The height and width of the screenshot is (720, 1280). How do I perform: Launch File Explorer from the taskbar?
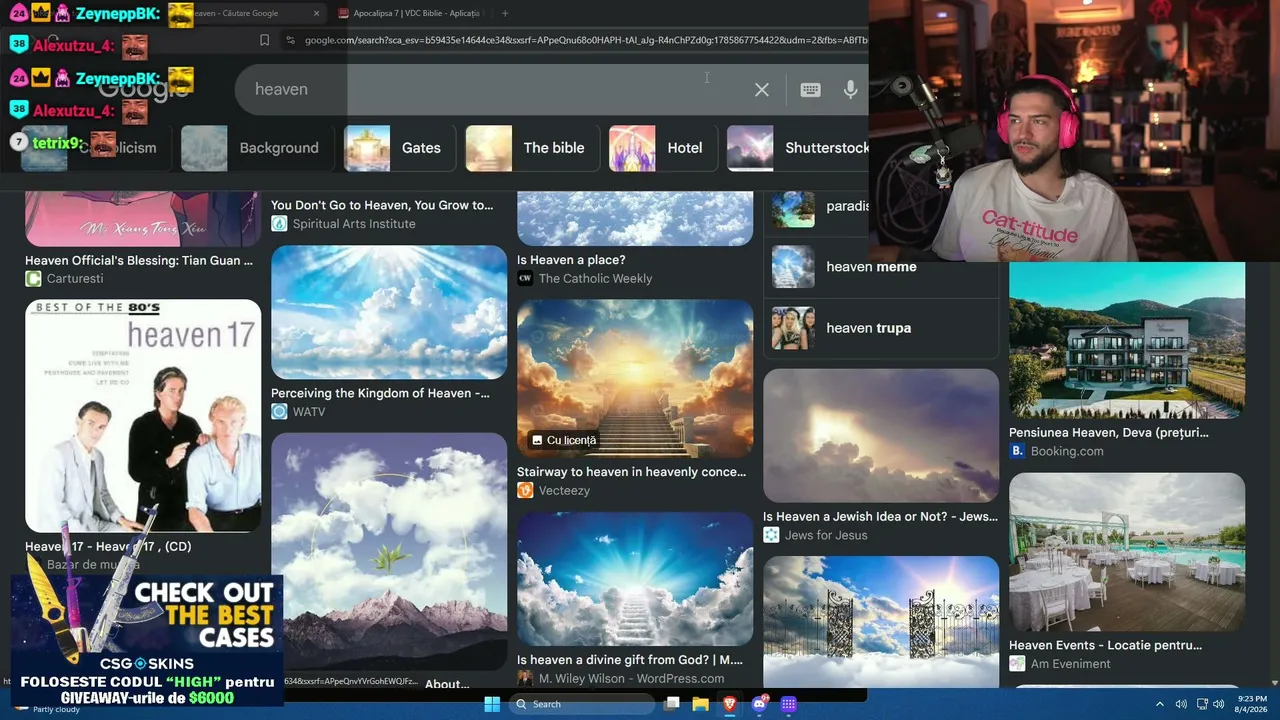click(701, 704)
